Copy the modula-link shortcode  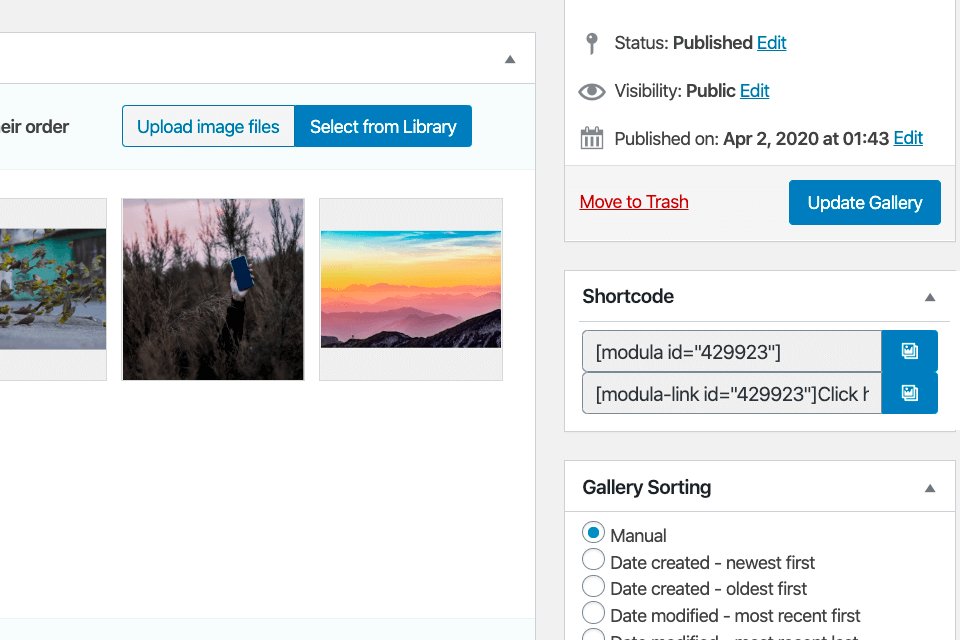[909, 393]
